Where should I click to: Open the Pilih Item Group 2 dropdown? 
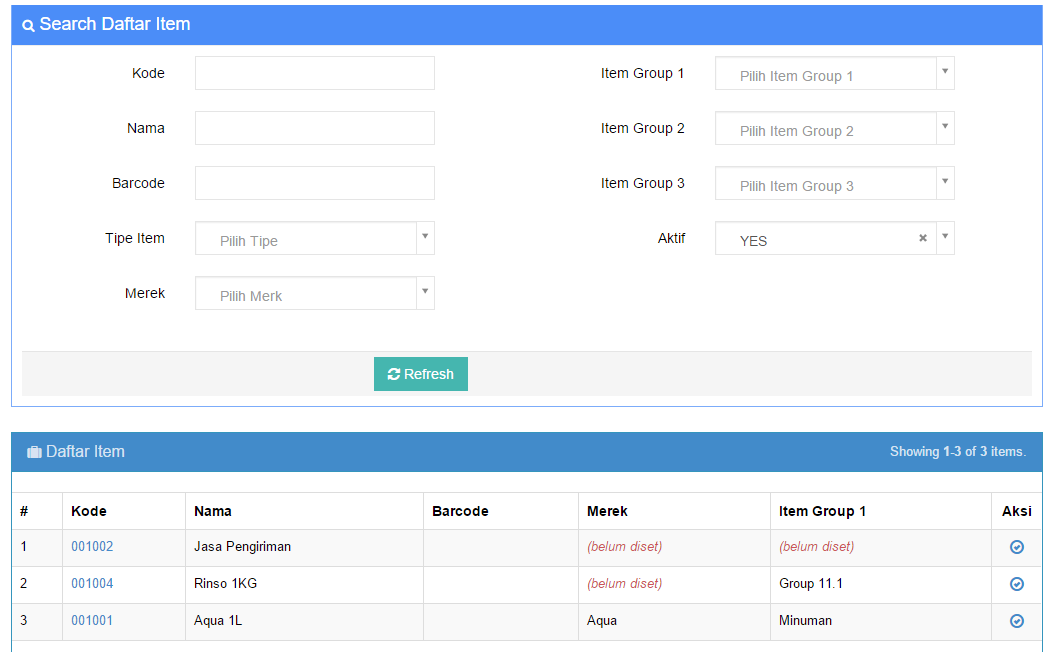834,128
